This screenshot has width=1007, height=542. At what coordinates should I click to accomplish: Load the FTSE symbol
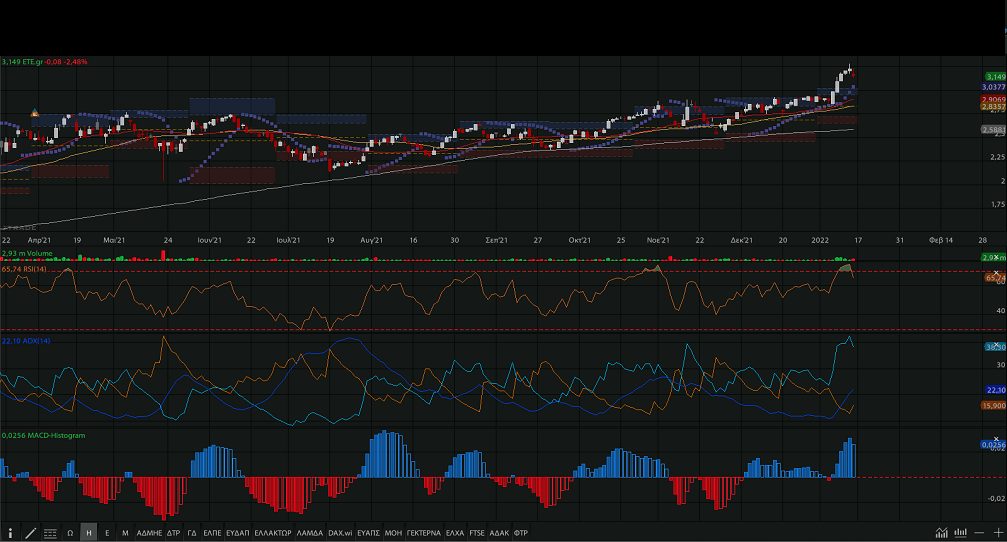(x=477, y=533)
